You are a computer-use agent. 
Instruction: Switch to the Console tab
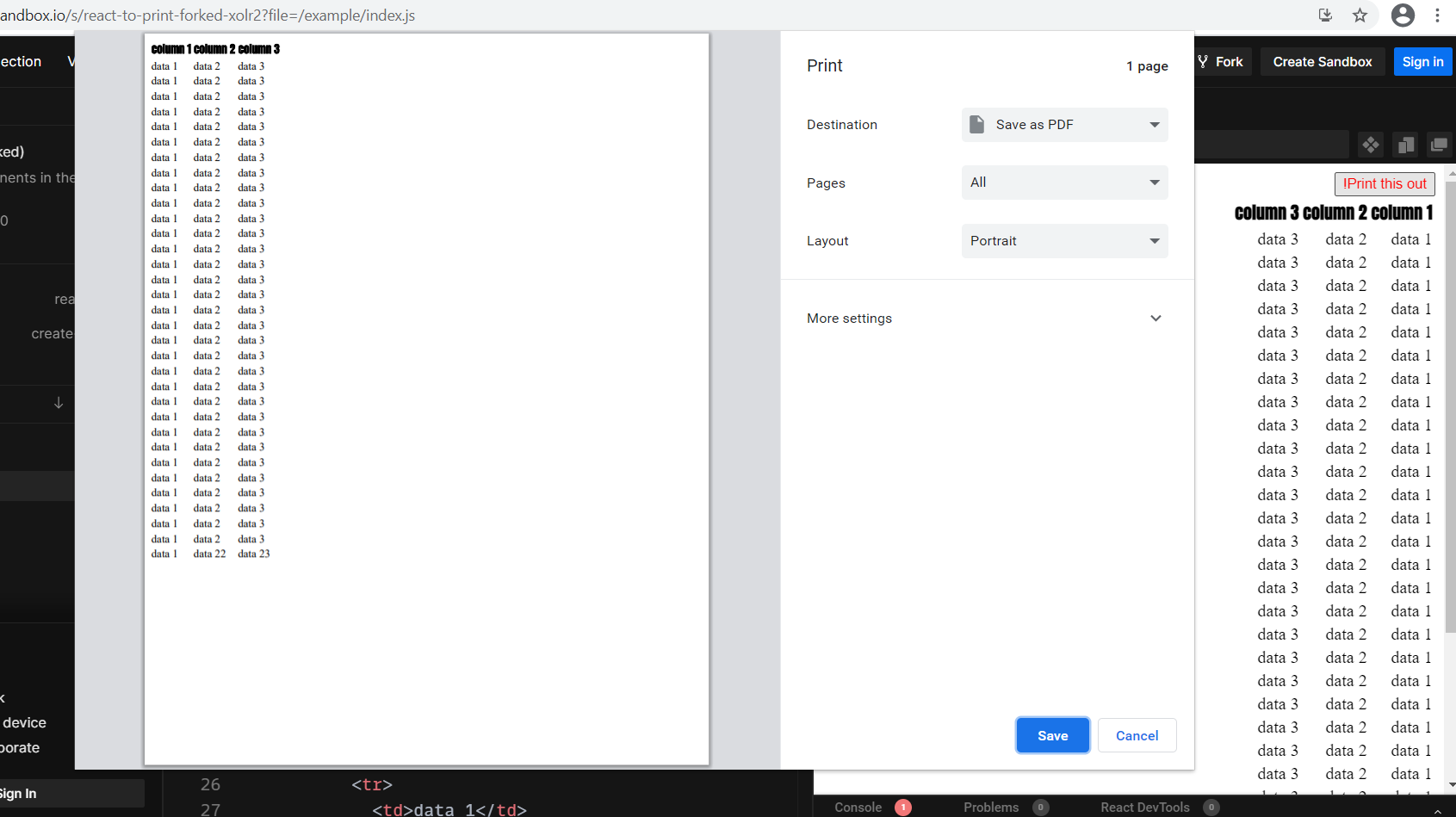pos(858,808)
